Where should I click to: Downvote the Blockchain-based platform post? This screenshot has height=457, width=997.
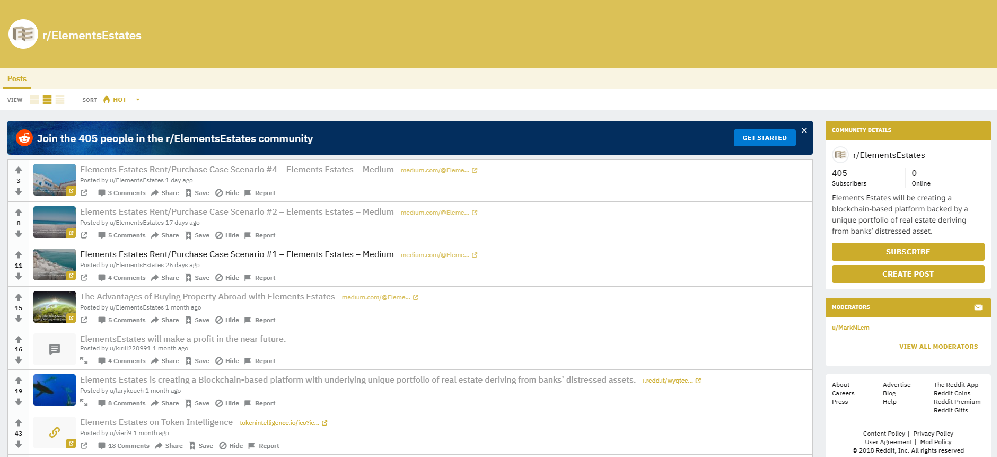[18, 402]
